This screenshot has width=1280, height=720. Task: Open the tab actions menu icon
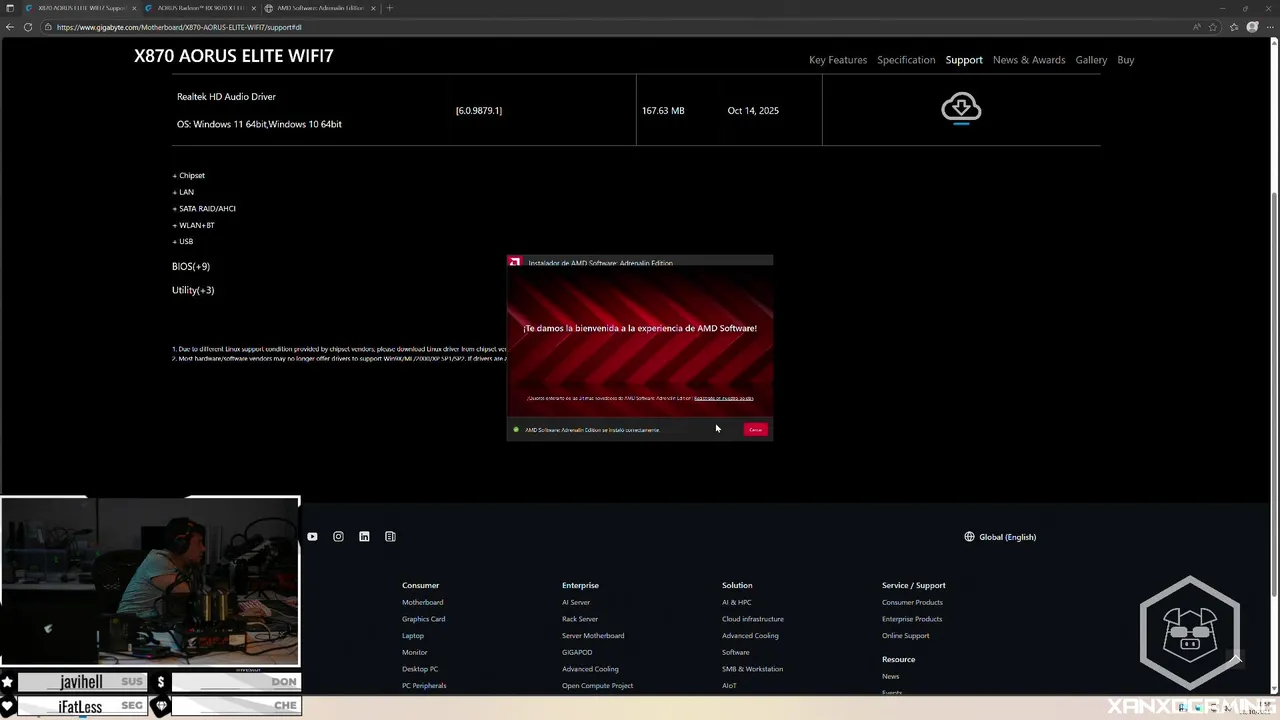tap(9, 8)
